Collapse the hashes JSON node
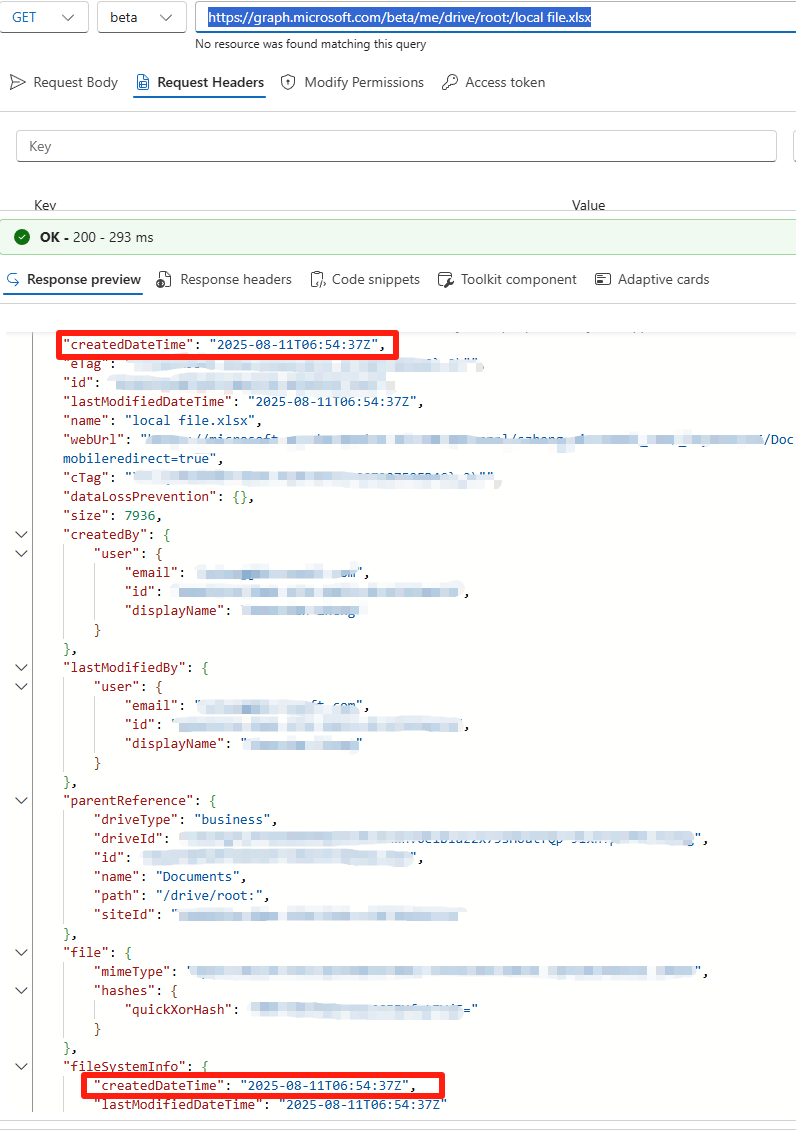Screen dimensions: 796x1130 point(22,991)
